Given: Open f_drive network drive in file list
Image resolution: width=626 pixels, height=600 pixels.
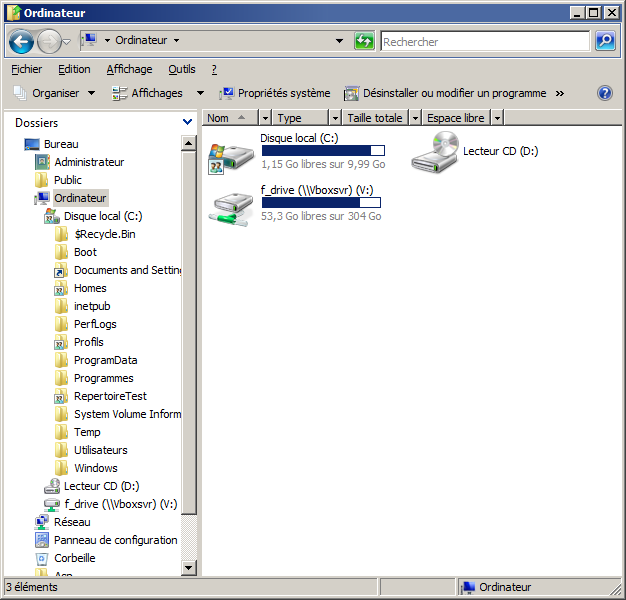Looking at the screenshot, I should 231,205.
